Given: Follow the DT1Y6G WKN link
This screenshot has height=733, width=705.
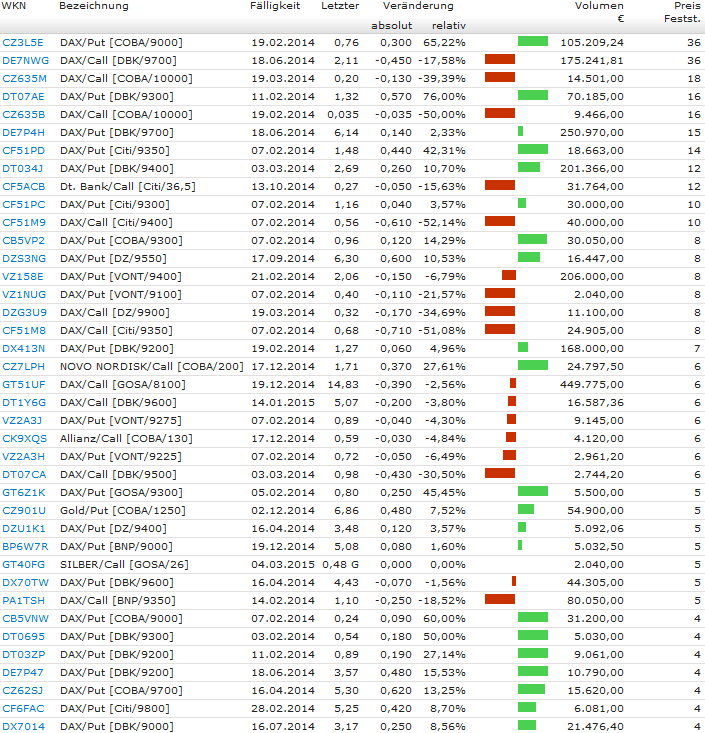Looking at the screenshot, I should [24, 402].
